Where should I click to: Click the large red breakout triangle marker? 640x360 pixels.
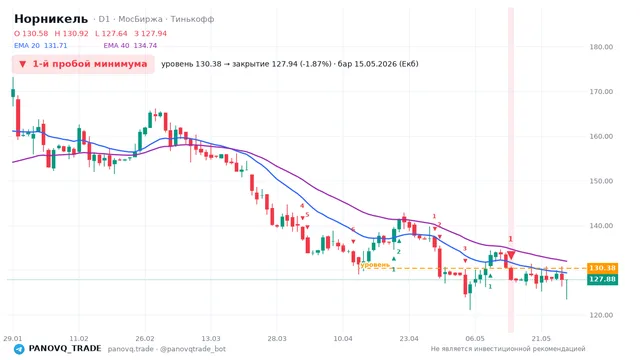pyautogui.click(x=511, y=255)
